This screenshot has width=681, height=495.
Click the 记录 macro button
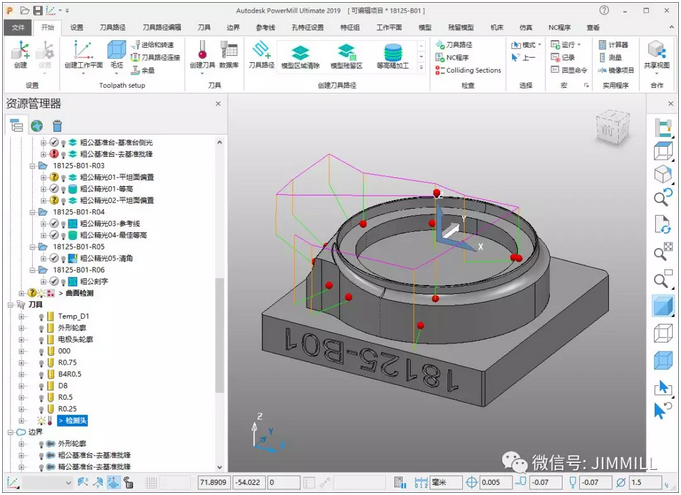(563, 57)
